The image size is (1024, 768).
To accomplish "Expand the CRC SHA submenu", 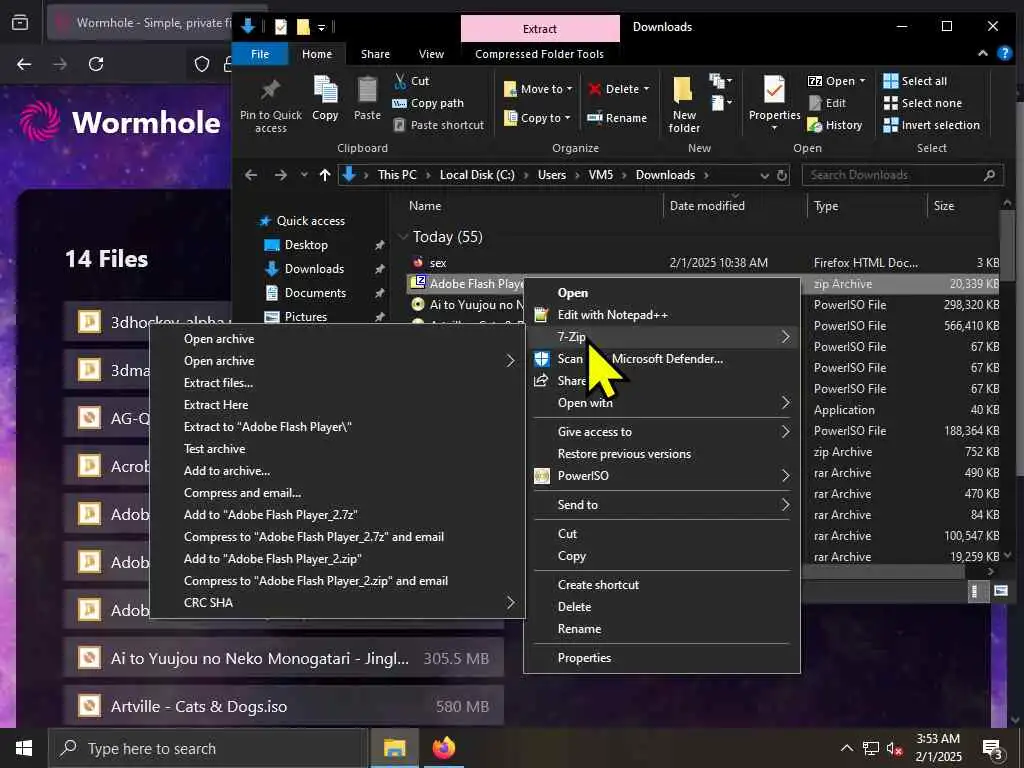I will (x=337, y=603).
